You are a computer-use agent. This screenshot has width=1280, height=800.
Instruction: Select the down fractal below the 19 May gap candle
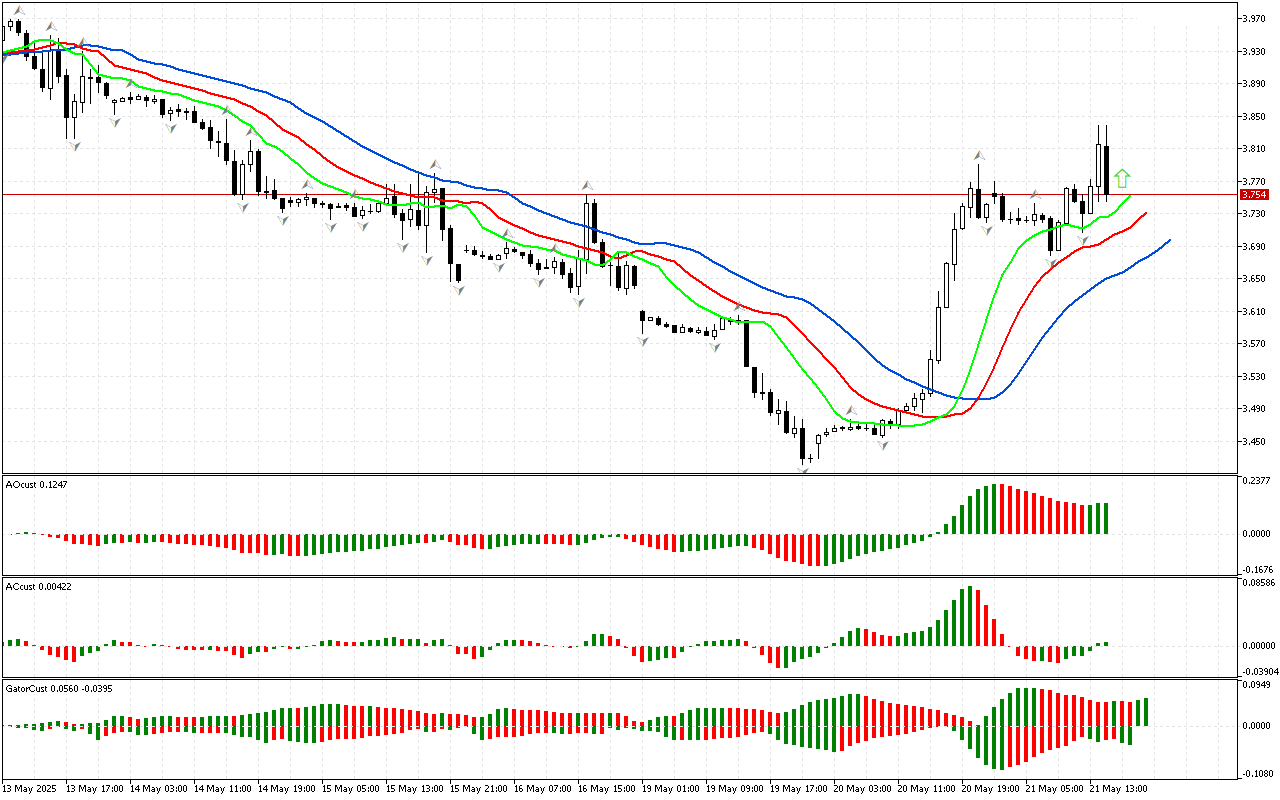point(643,341)
